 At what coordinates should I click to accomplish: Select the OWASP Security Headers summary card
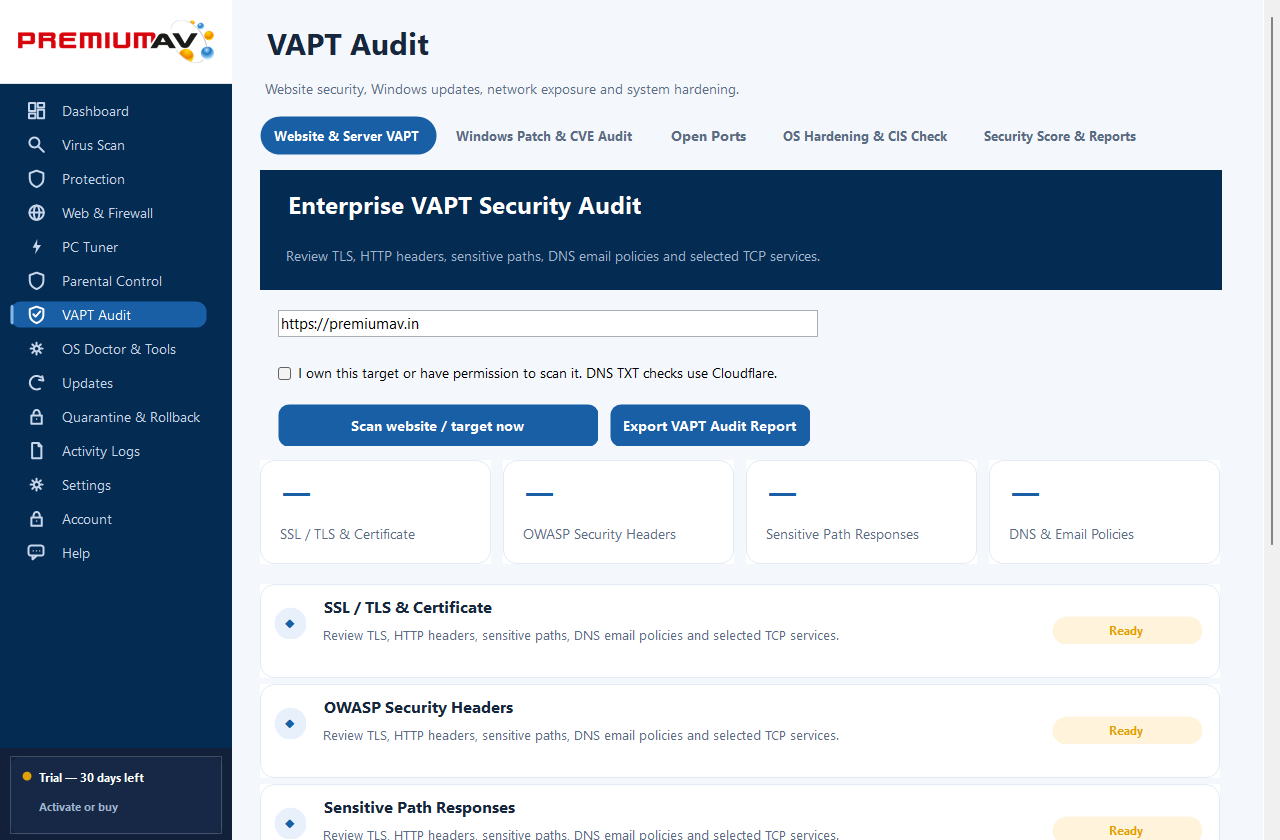pyautogui.click(x=618, y=512)
